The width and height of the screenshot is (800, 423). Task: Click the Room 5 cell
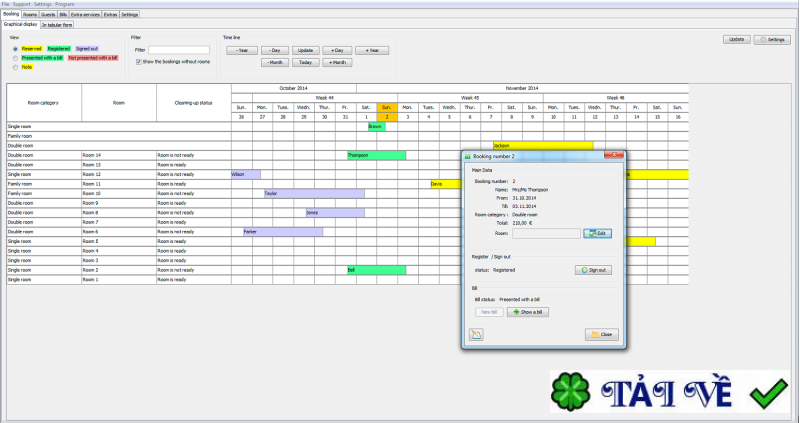tap(119, 241)
